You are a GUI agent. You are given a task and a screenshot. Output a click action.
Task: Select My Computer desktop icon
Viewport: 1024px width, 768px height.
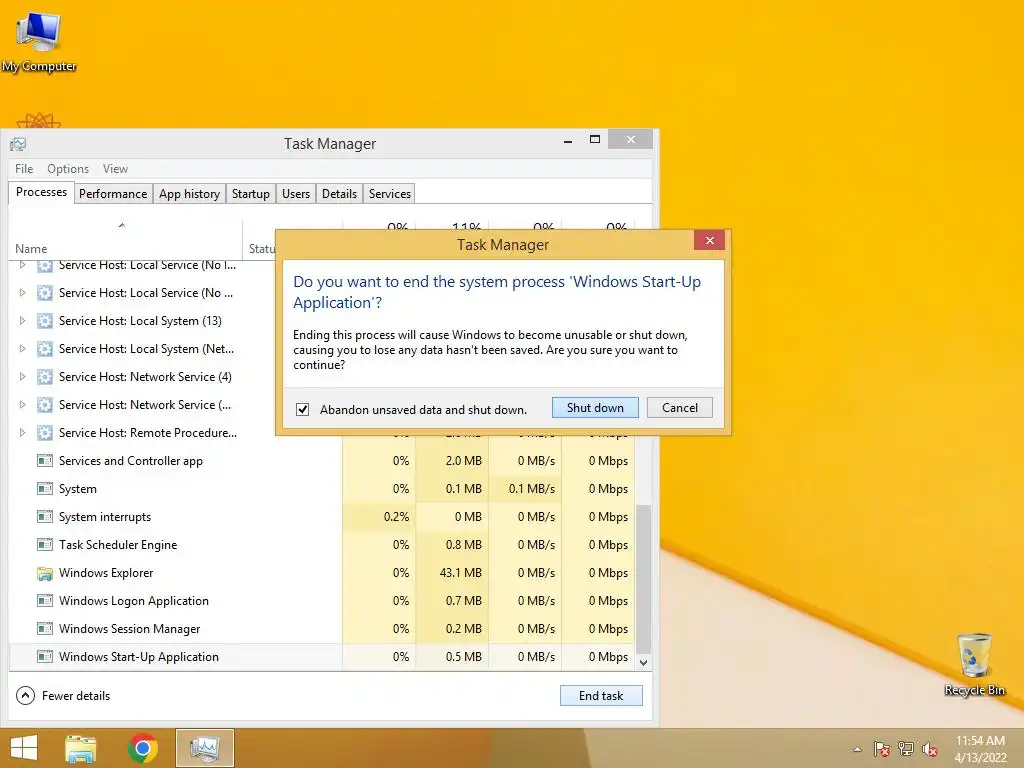click(39, 42)
